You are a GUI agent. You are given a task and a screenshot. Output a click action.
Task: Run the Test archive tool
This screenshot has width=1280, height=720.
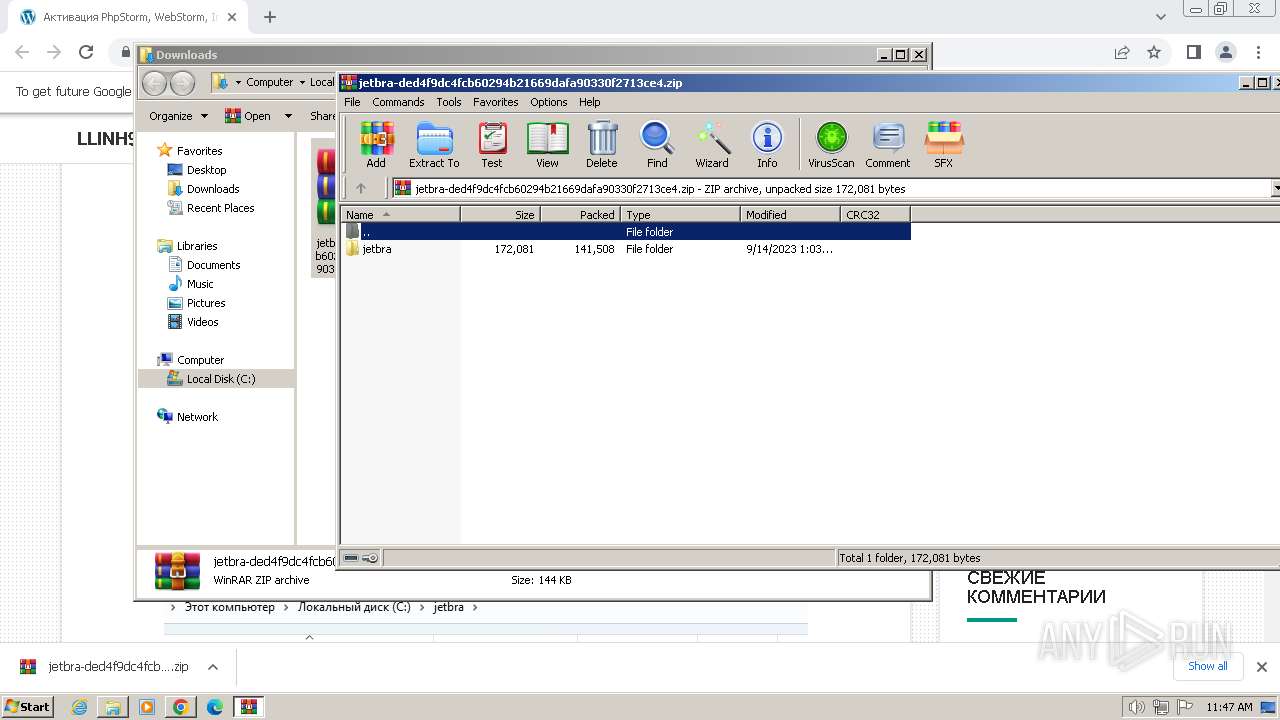(492, 144)
